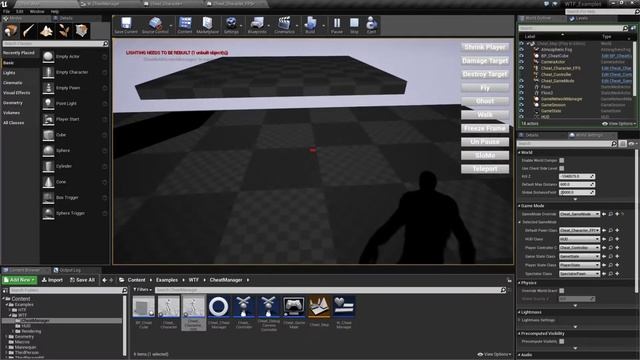The image size is (640, 360).
Task: Pause the running game simulation
Action: tap(337, 25)
